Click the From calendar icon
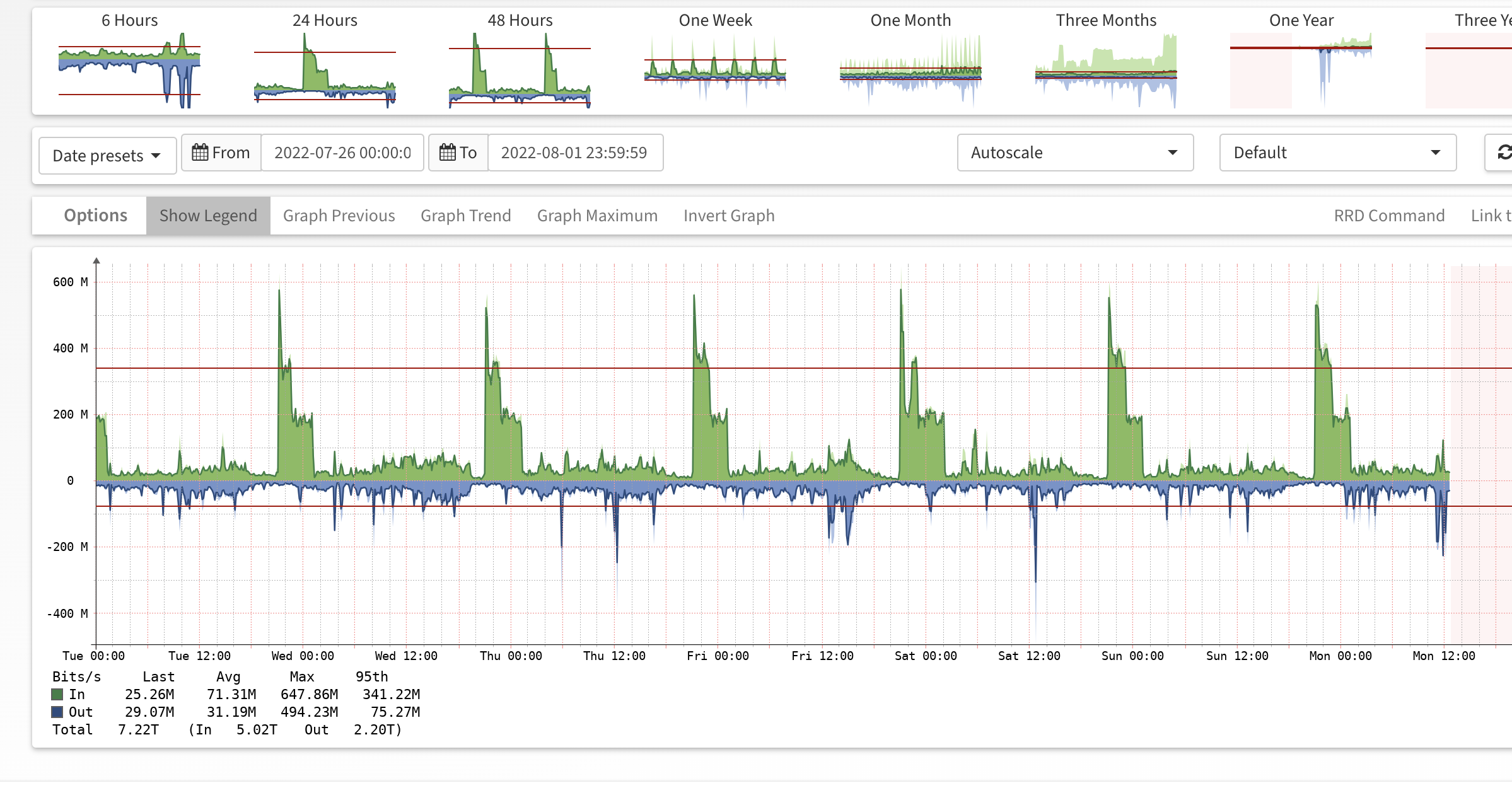The image size is (1512, 788). [x=200, y=153]
